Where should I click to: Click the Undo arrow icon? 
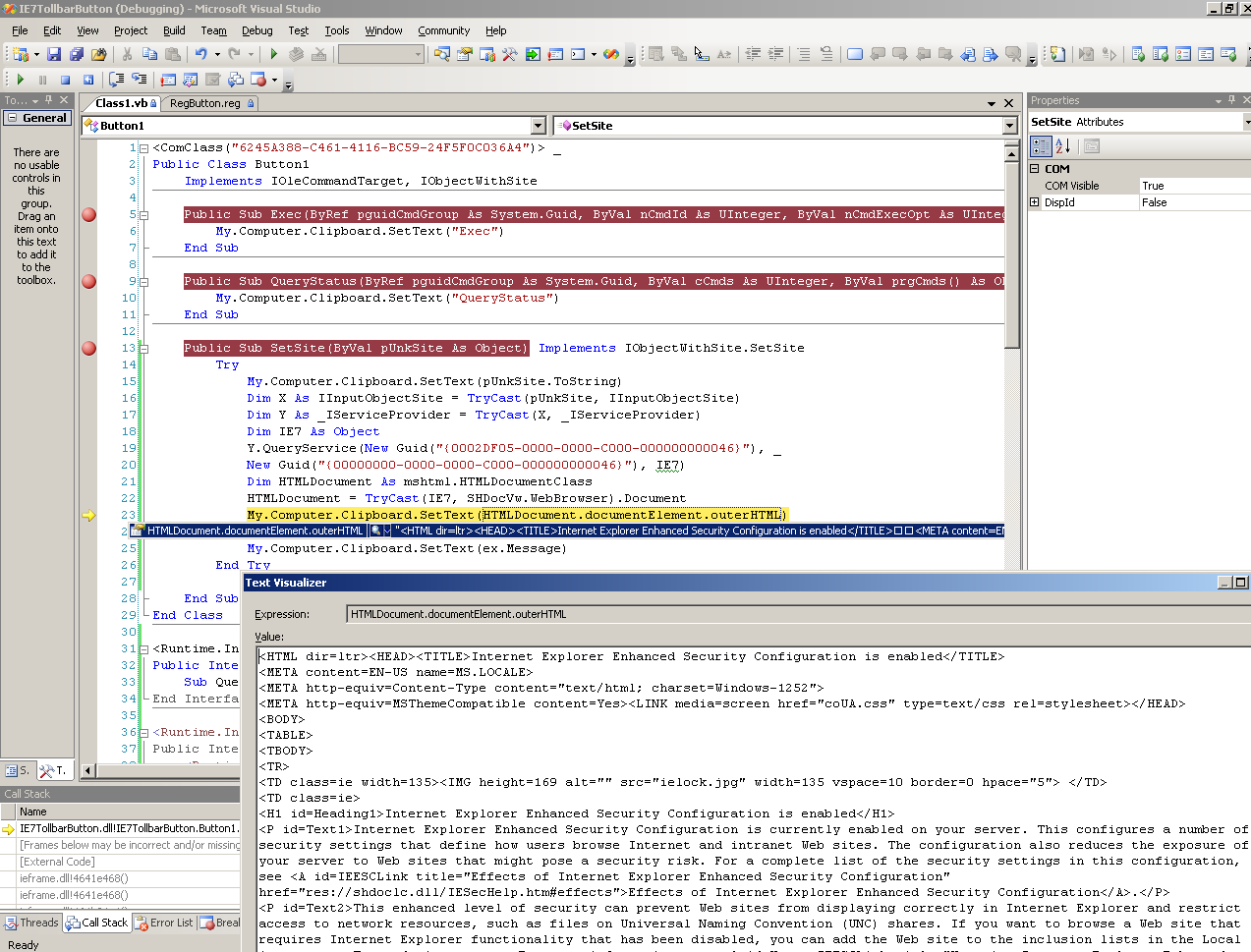[201, 54]
